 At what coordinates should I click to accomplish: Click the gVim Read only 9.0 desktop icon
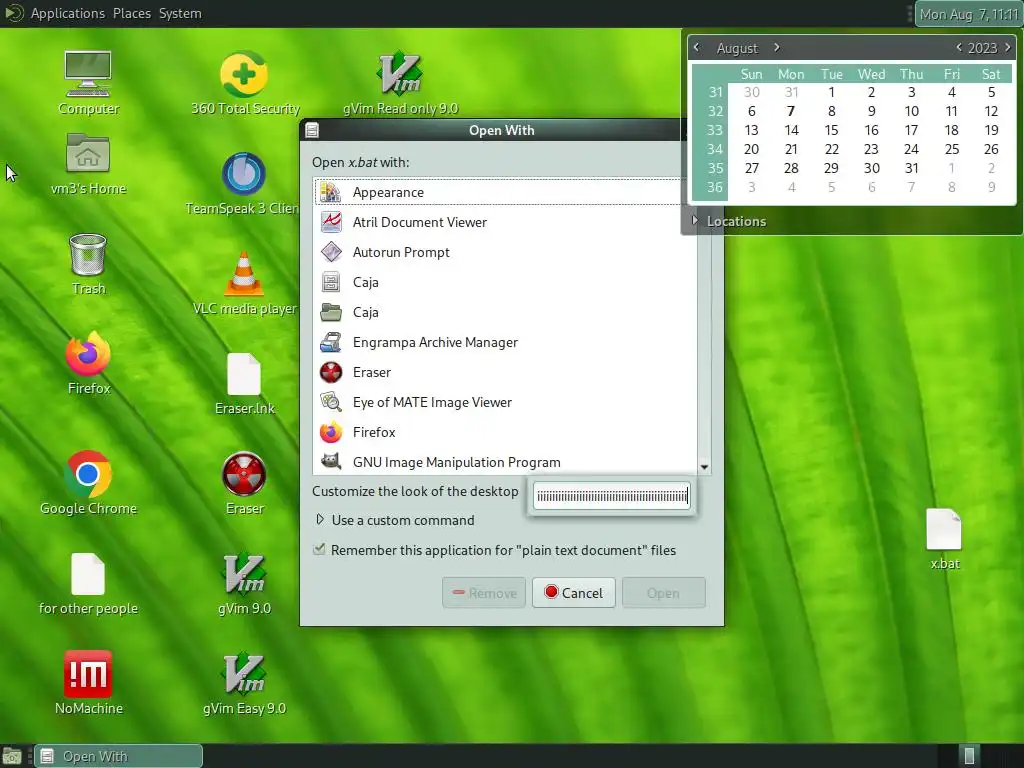(x=400, y=74)
